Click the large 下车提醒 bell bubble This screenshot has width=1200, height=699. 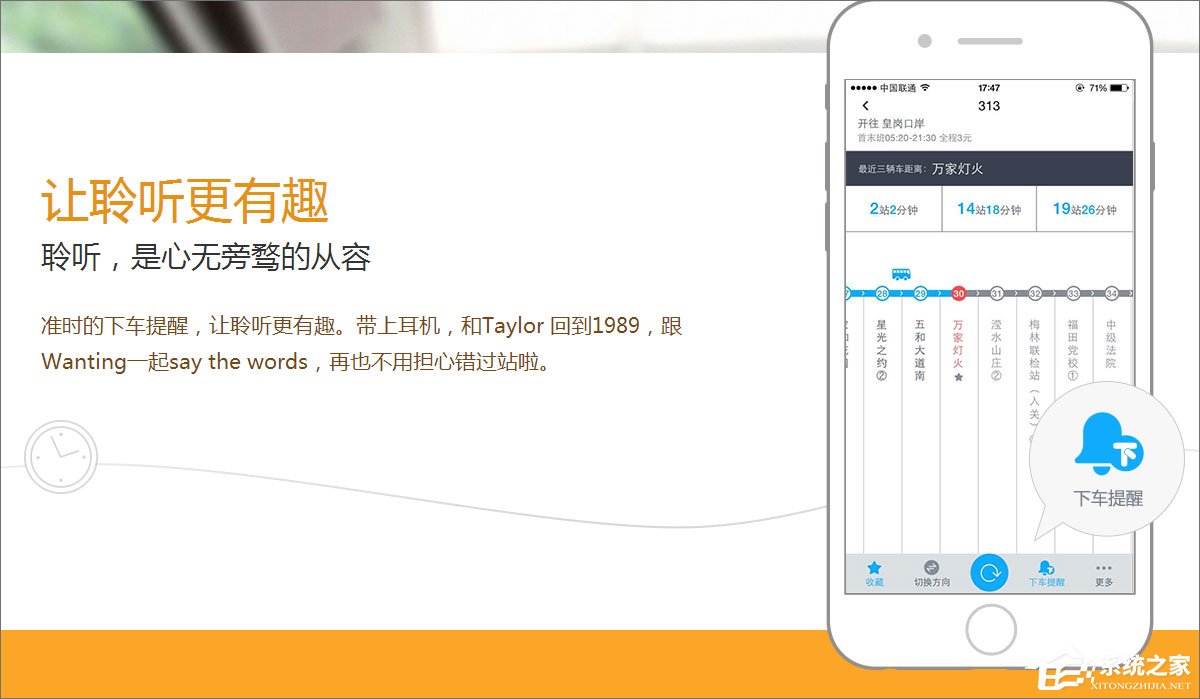pos(1108,458)
